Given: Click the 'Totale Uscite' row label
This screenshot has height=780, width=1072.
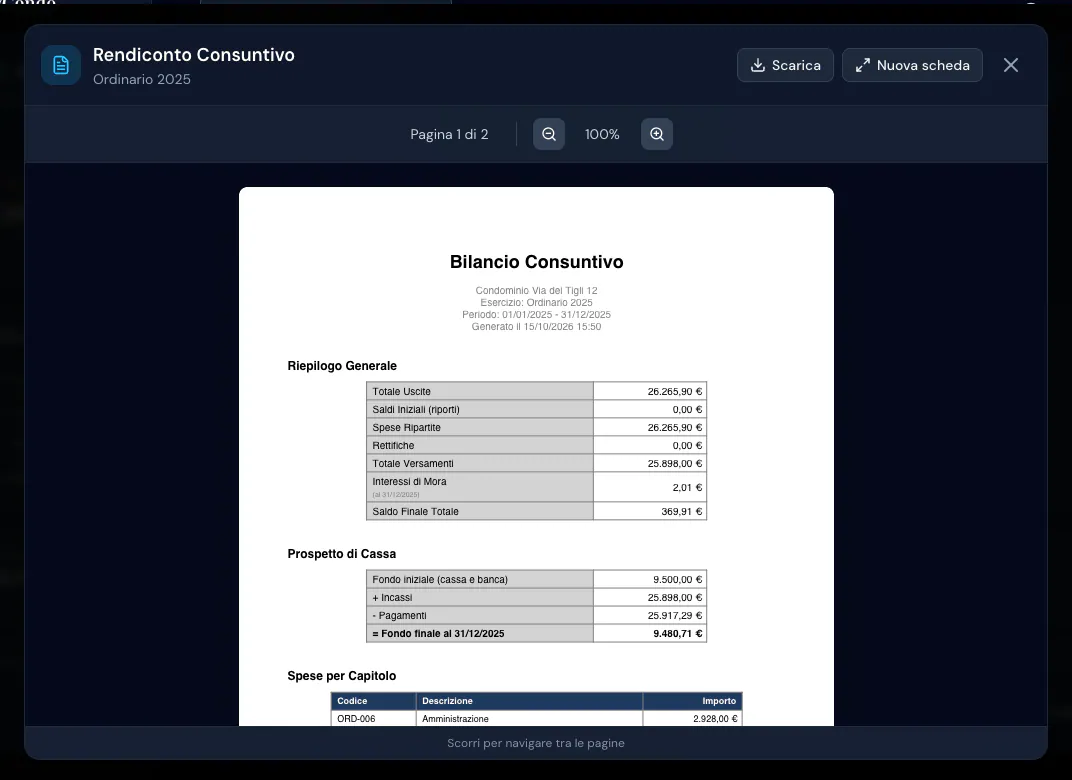Looking at the screenshot, I should 401,392.
